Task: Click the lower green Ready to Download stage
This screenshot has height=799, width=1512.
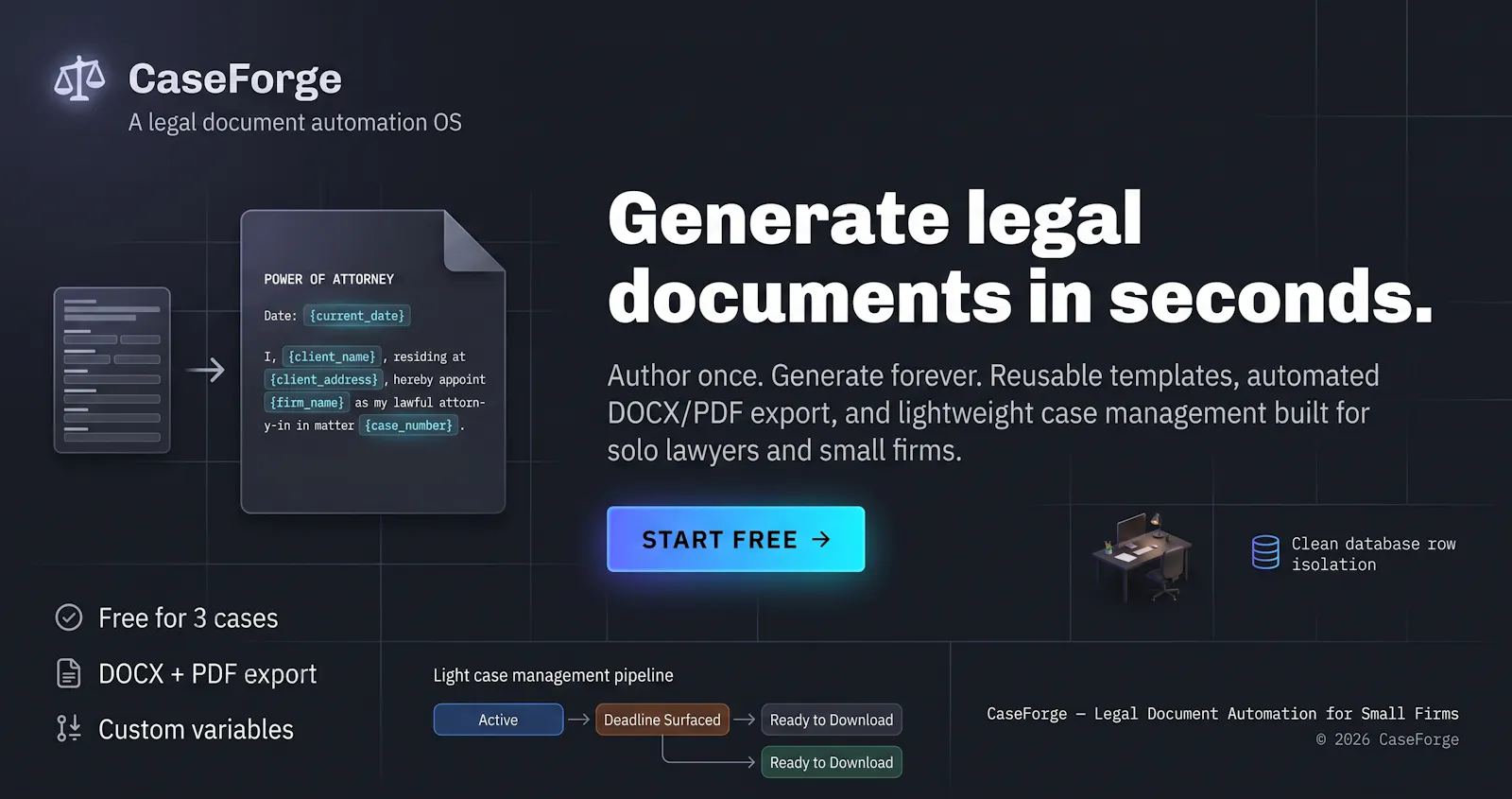Action: tap(832, 762)
